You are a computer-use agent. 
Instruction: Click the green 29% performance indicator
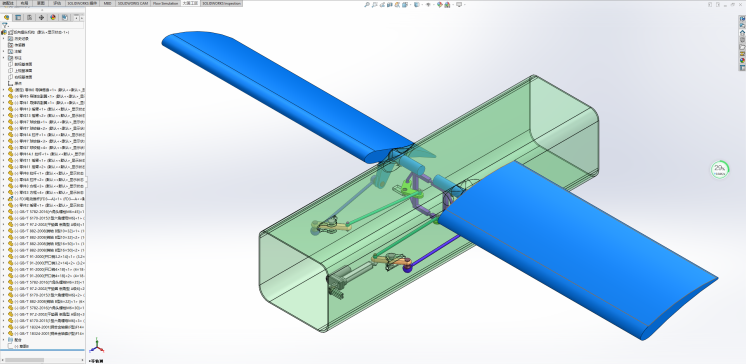pyautogui.click(x=720, y=169)
